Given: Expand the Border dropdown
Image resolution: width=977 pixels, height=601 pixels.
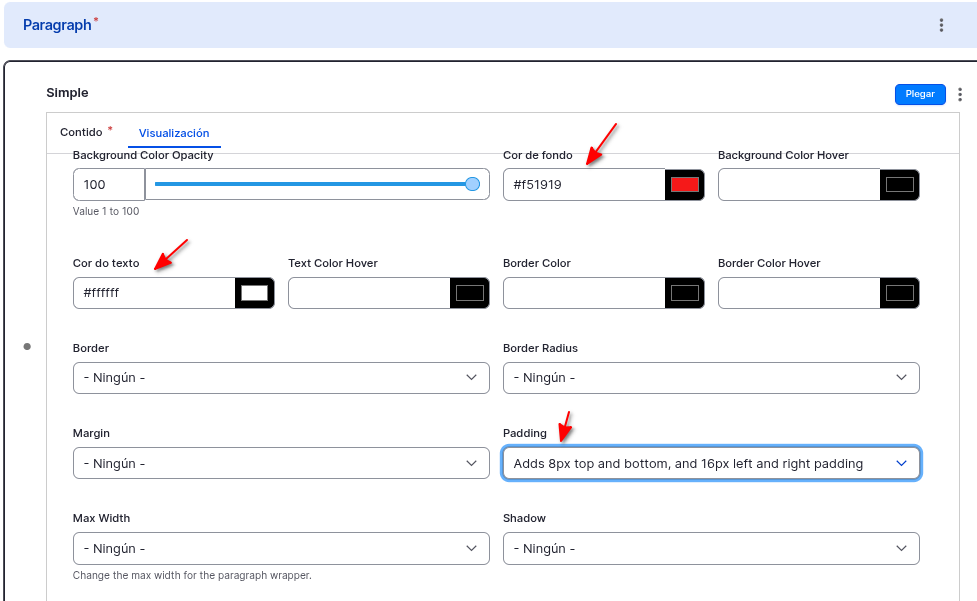Looking at the screenshot, I should 281,378.
